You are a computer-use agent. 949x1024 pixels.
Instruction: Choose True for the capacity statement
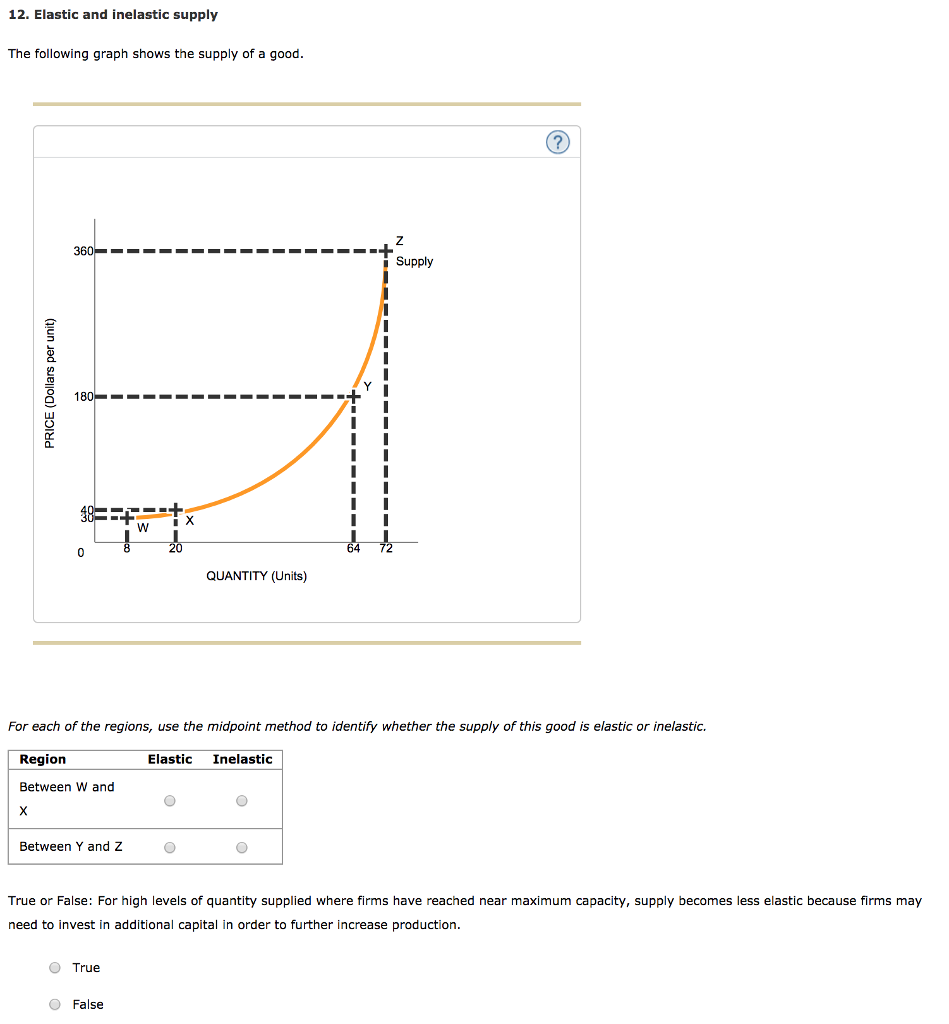click(55, 967)
